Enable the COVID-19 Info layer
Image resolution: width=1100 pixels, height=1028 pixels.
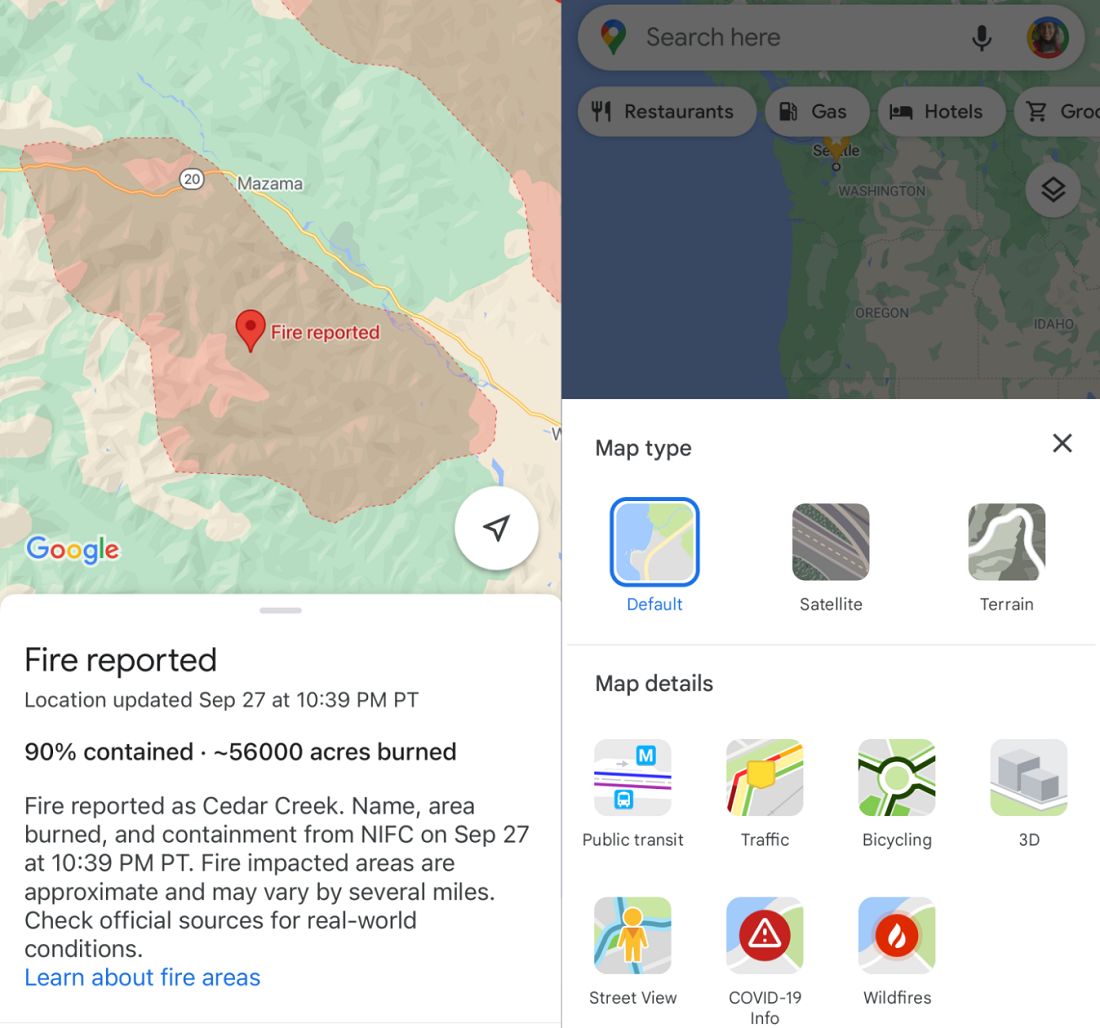tap(765, 936)
